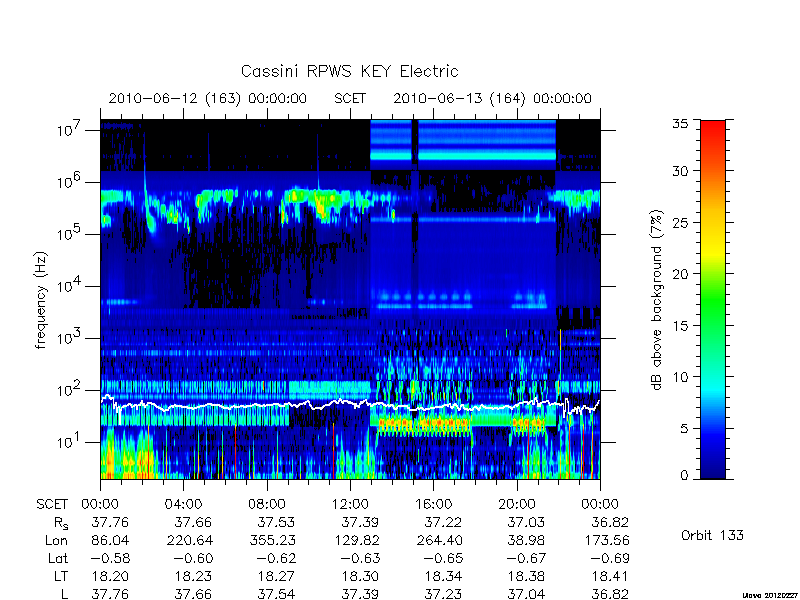The width and height of the screenshot is (800, 600).
Task: Click the SCET time '20:00'
Action: pyautogui.click(x=517, y=505)
